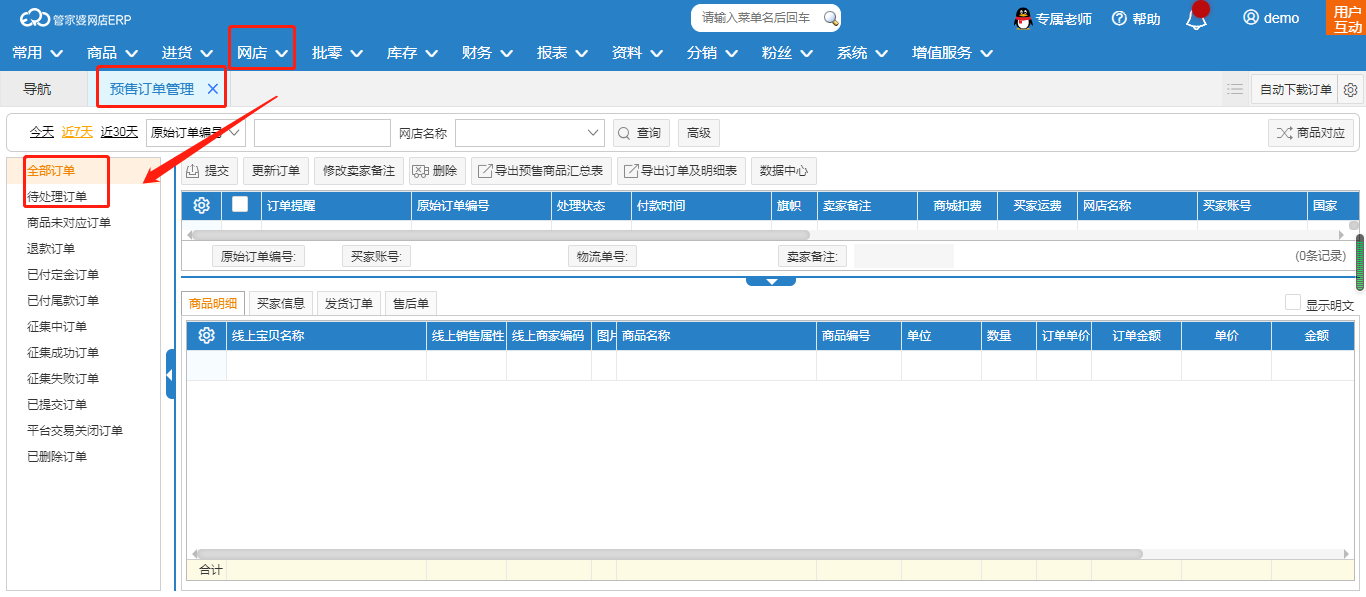Switch to the 买家信息 tab
Viewport: 1366px width, 597px height.
(x=280, y=303)
